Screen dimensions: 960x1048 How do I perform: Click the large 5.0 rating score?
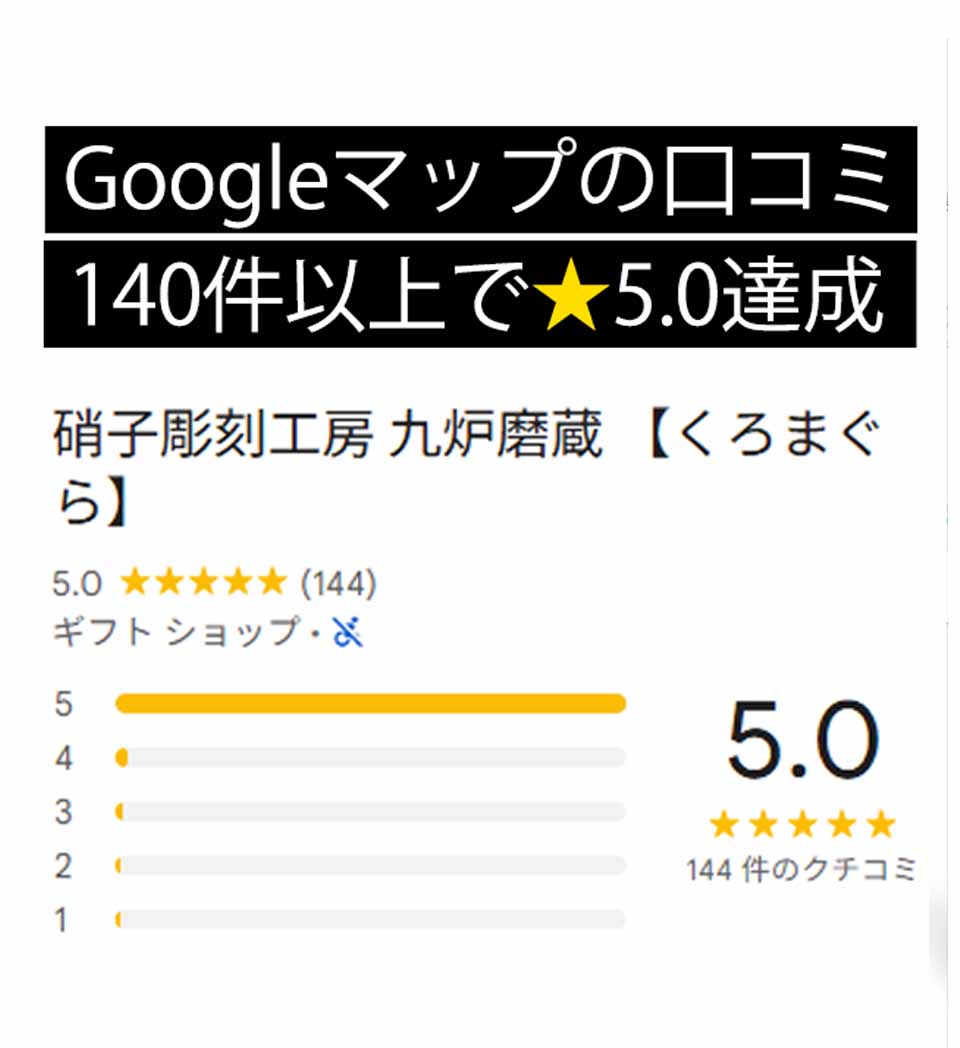coord(802,742)
